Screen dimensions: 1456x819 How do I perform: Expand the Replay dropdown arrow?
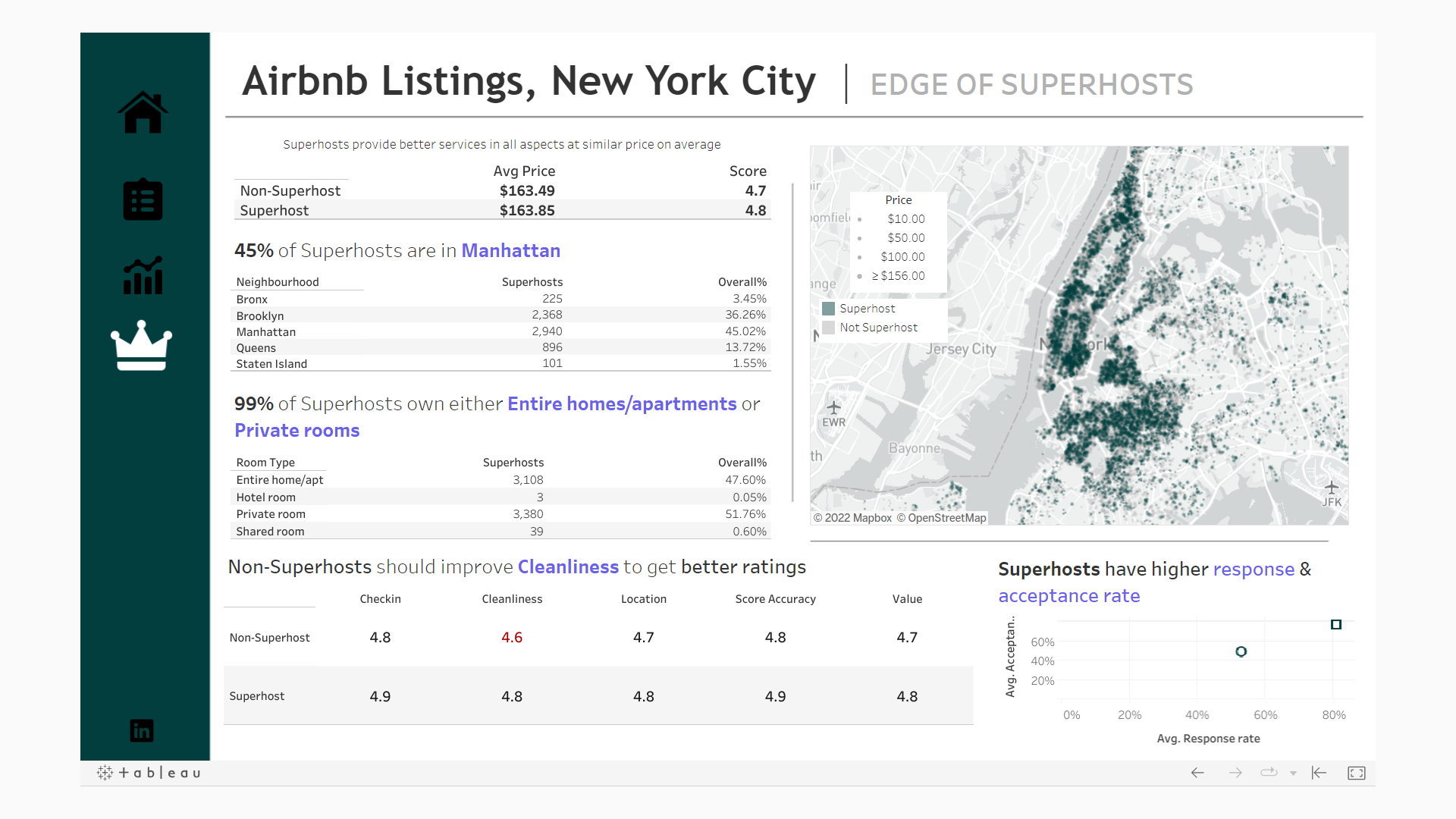[x=1293, y=773]
